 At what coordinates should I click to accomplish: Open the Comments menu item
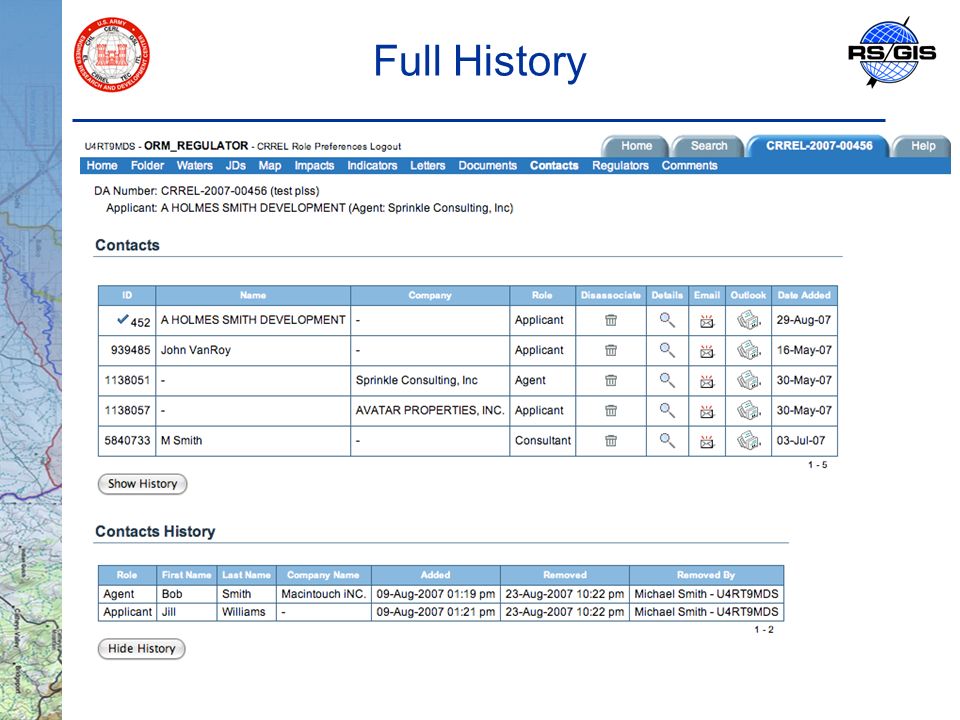pyautogui.click(x=689, y=165)
